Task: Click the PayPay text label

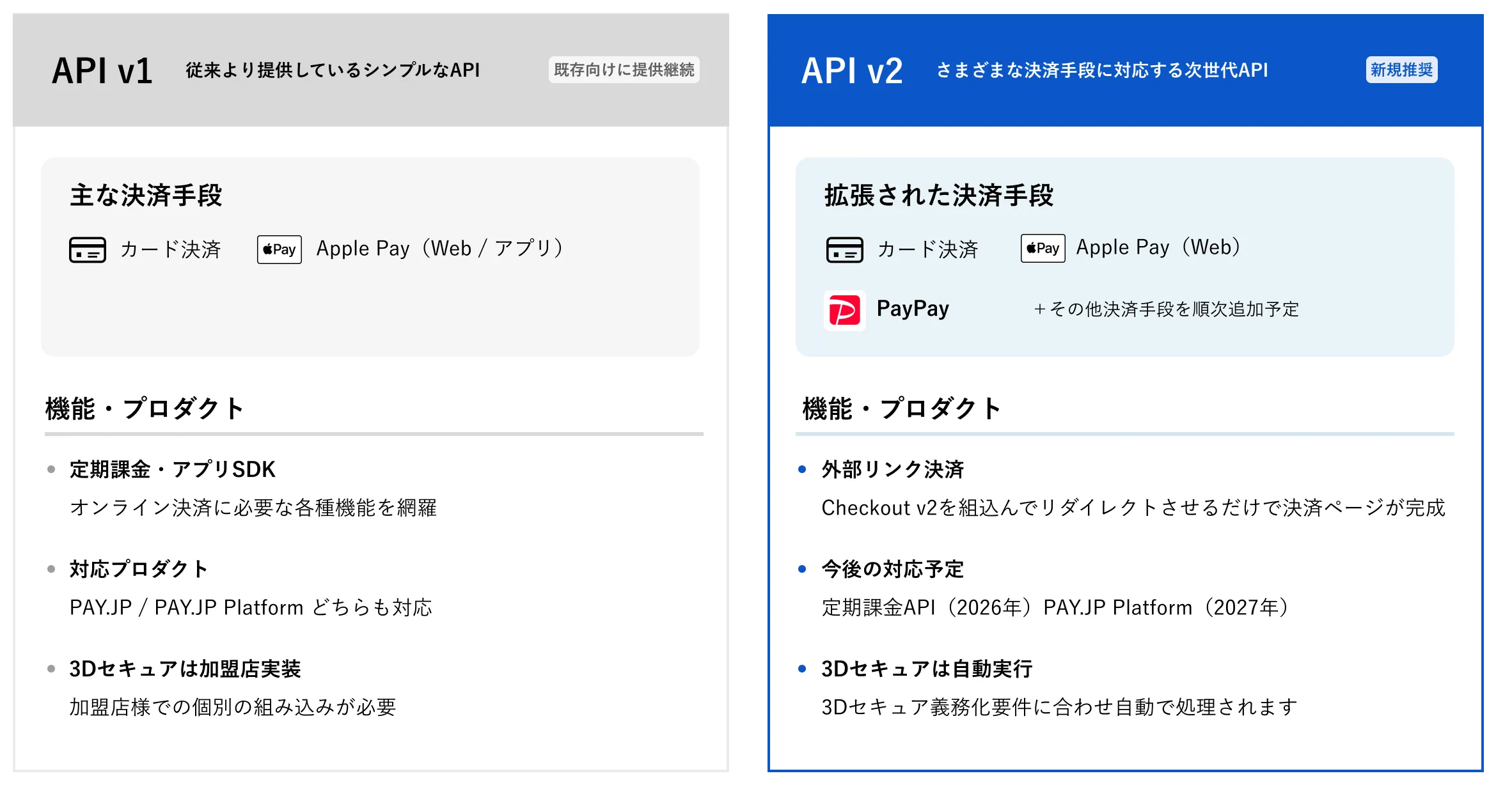Action: coord(913,309)
